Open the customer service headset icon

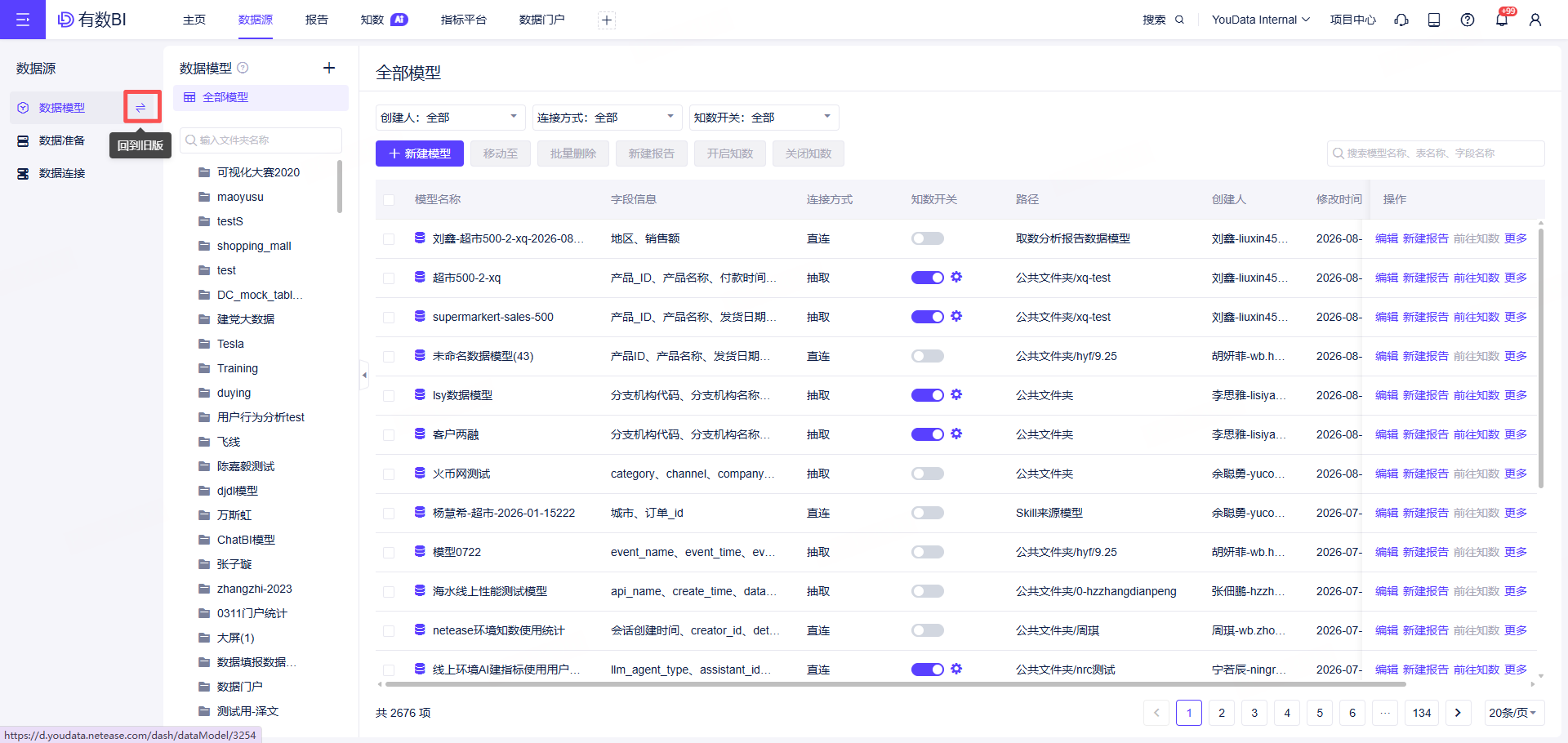[x=1401, y=20]
